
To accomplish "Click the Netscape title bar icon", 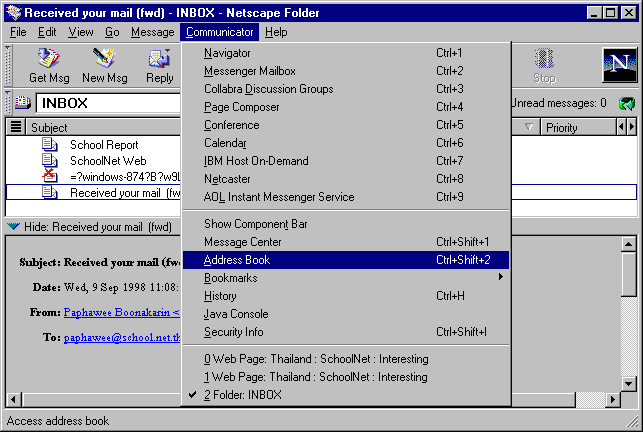I will pyautogui.click(x=13, y=13).
